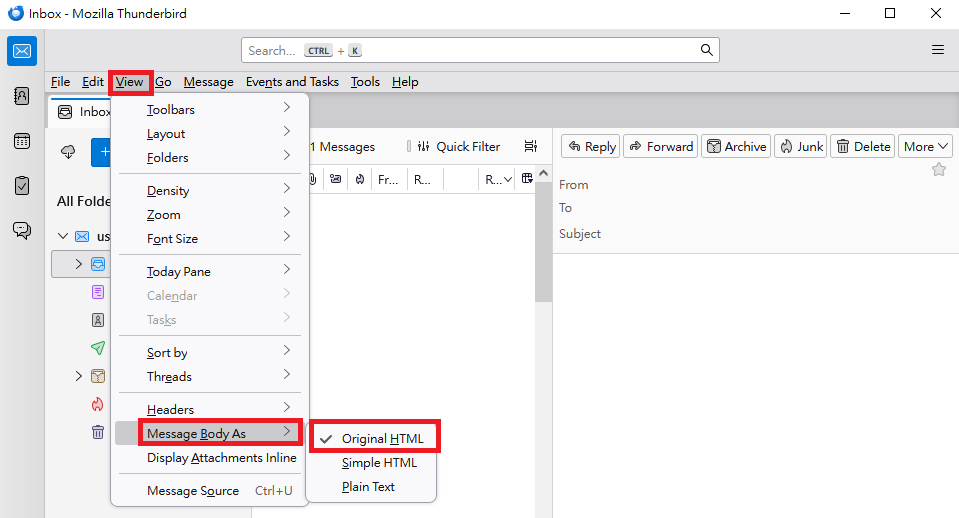Click the scrollbar up arrow
Screen dimensions: 959x518
543,173
